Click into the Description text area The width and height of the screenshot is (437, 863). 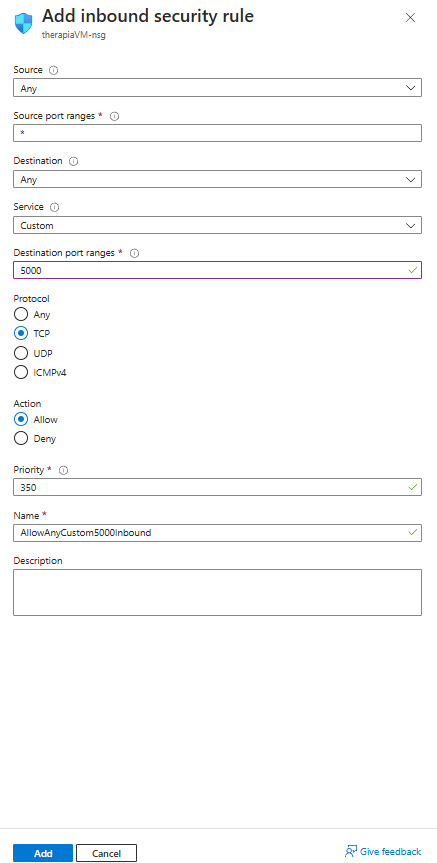tap(217, 592)
